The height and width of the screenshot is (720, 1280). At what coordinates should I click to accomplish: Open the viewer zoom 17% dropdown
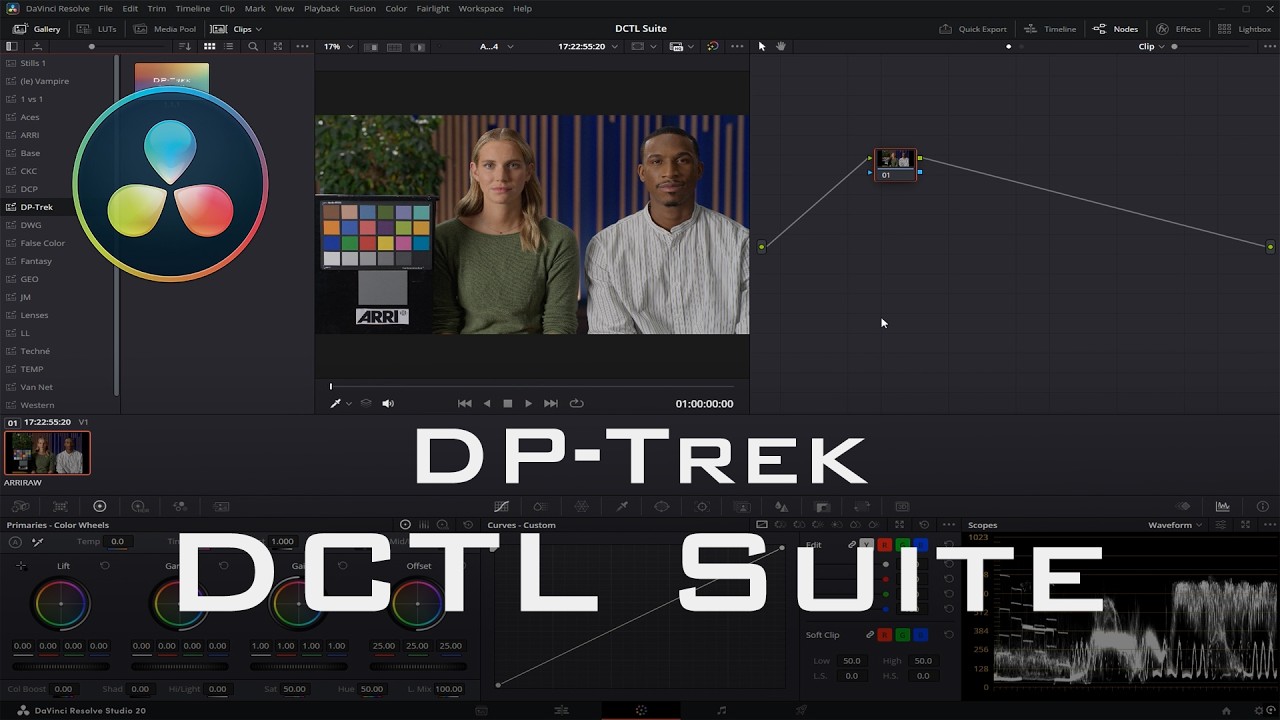coord(339,46)
